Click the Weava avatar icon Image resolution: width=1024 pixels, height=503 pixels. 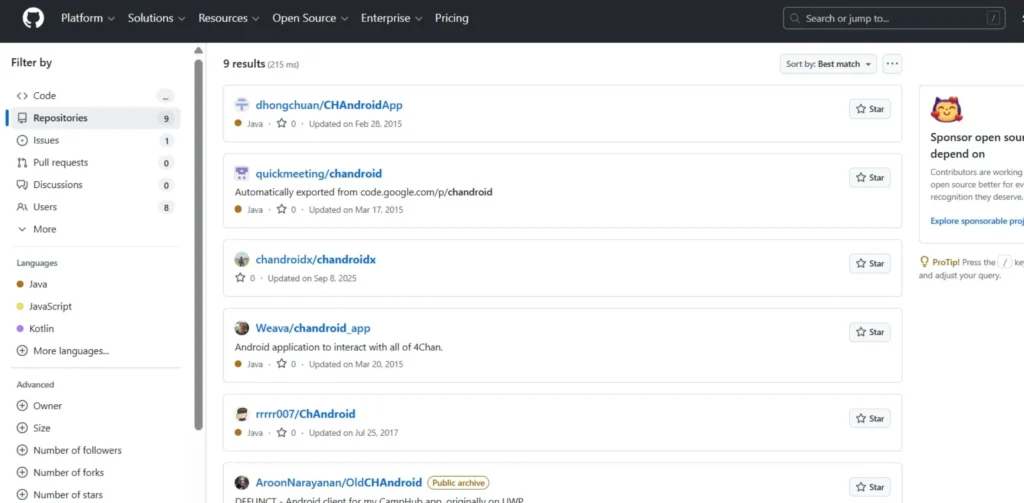pos(242,328)
